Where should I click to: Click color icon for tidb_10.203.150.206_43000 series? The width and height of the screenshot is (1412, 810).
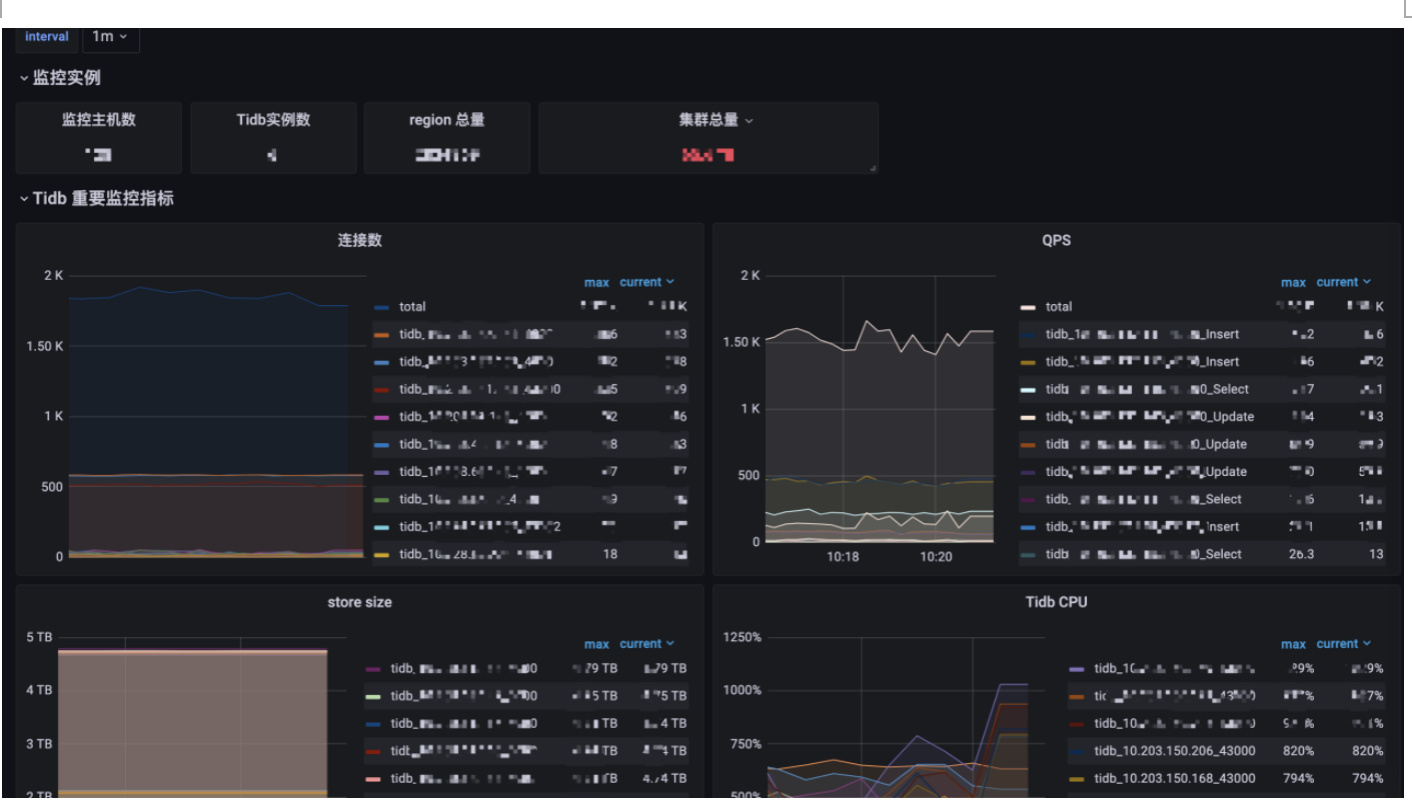pos(1076,751)
